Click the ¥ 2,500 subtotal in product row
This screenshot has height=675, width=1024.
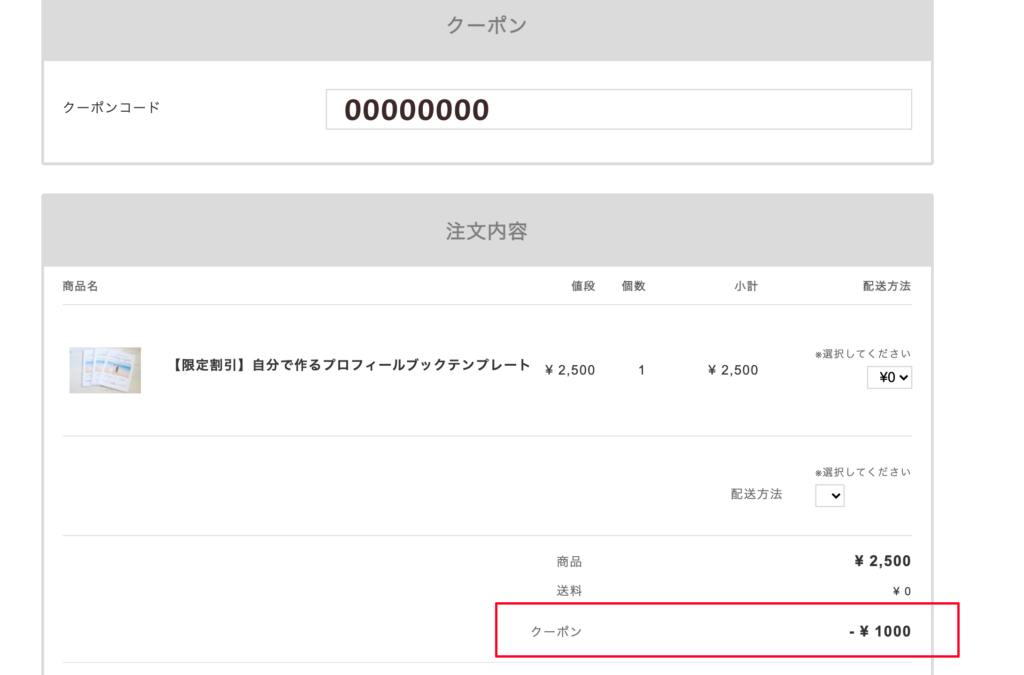732,370
